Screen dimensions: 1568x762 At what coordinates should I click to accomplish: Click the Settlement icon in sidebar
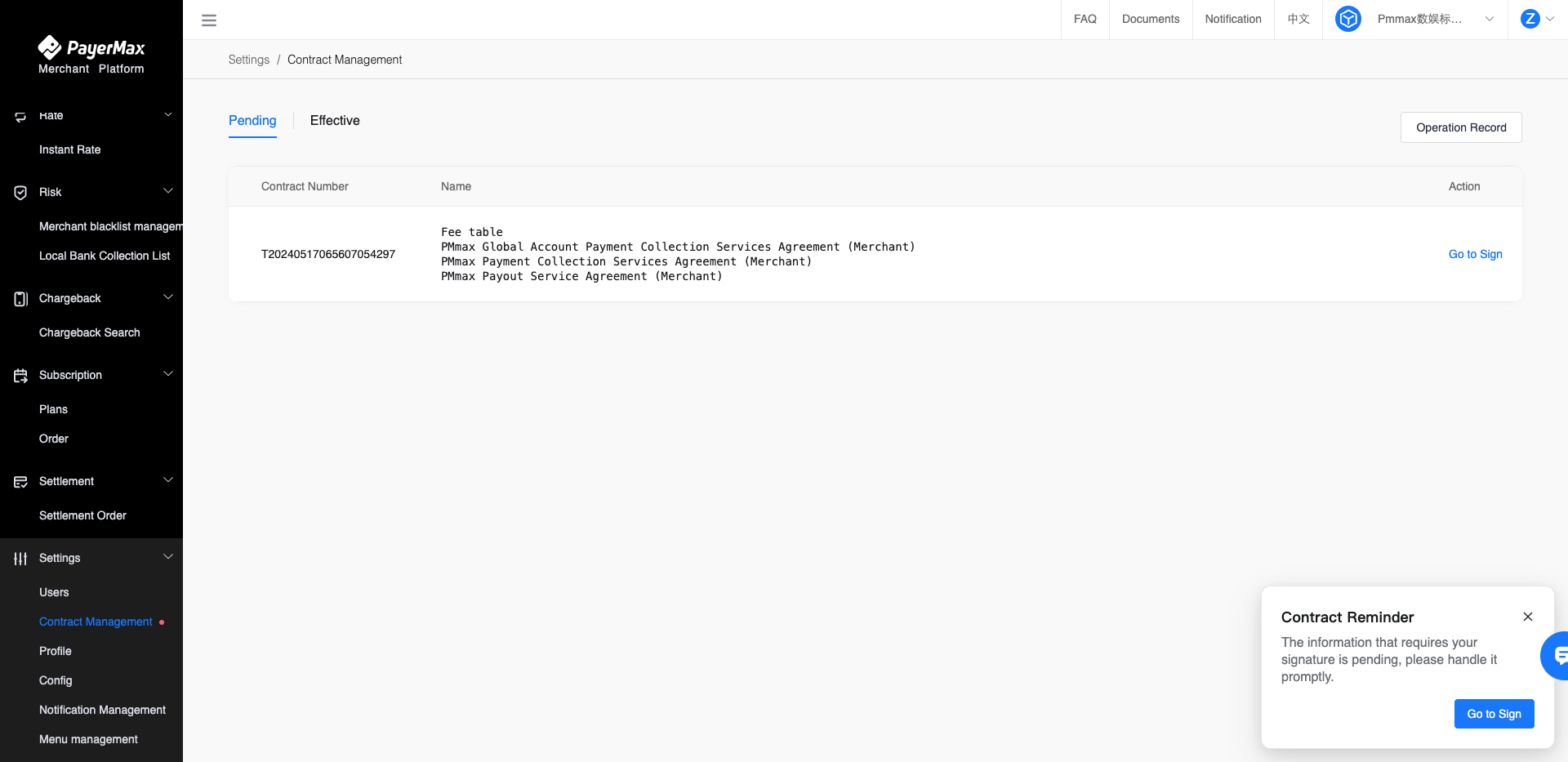20,482
